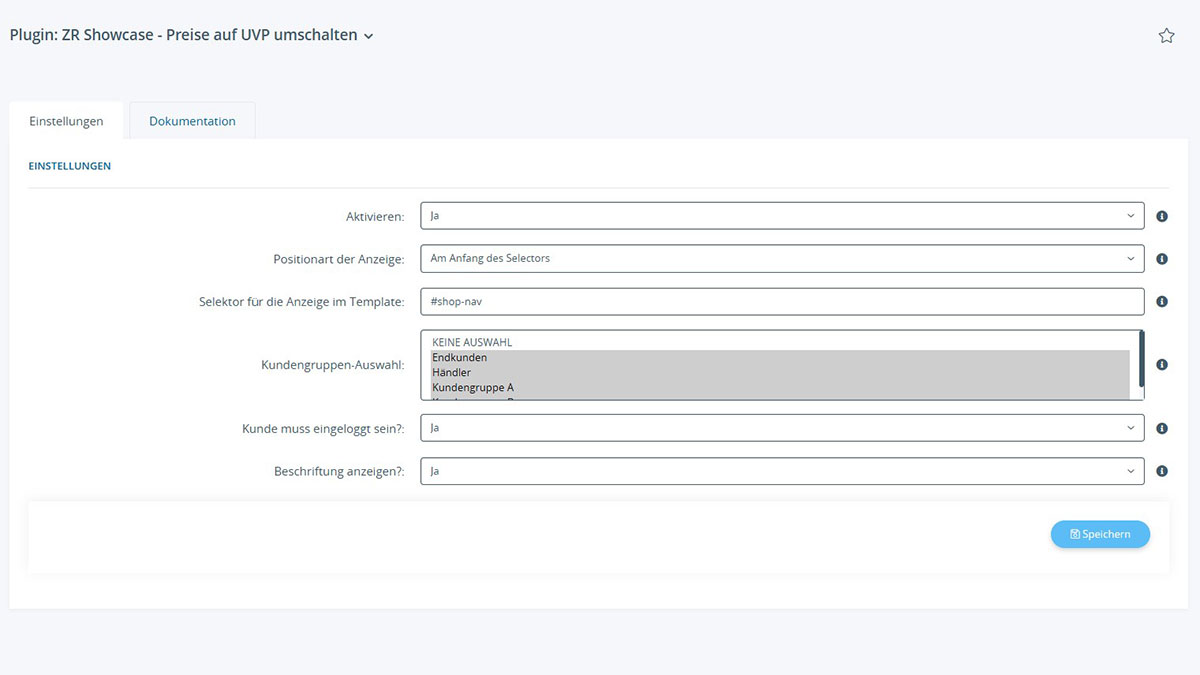Viewport: 1200px width, 675px height.
Task: Click info icon for Positionart der Anzeige
Action: pyautogui.click(x=1162, y=259)
